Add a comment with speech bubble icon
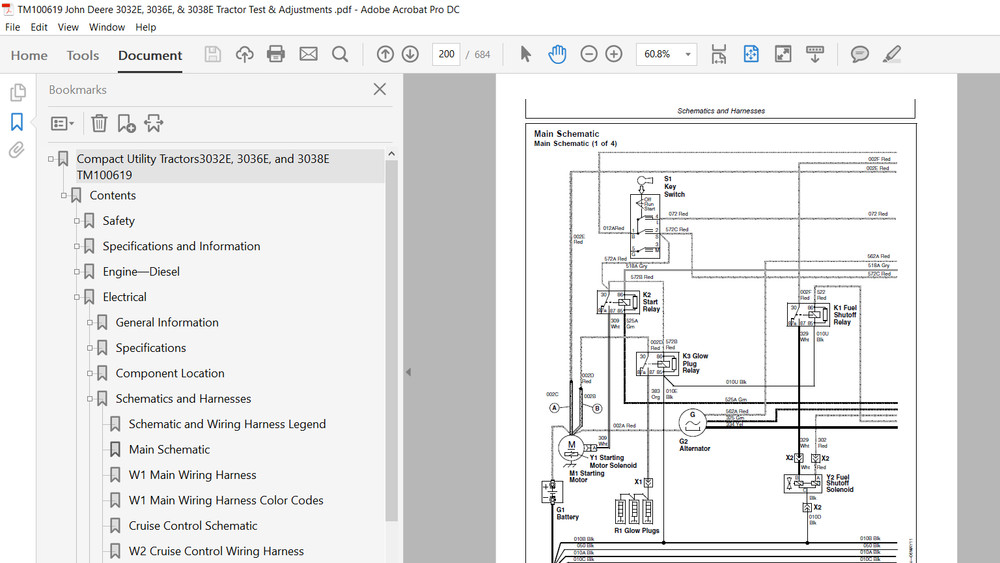The height and width of the screenshot is (563, 1000). (x=860, y=54)
